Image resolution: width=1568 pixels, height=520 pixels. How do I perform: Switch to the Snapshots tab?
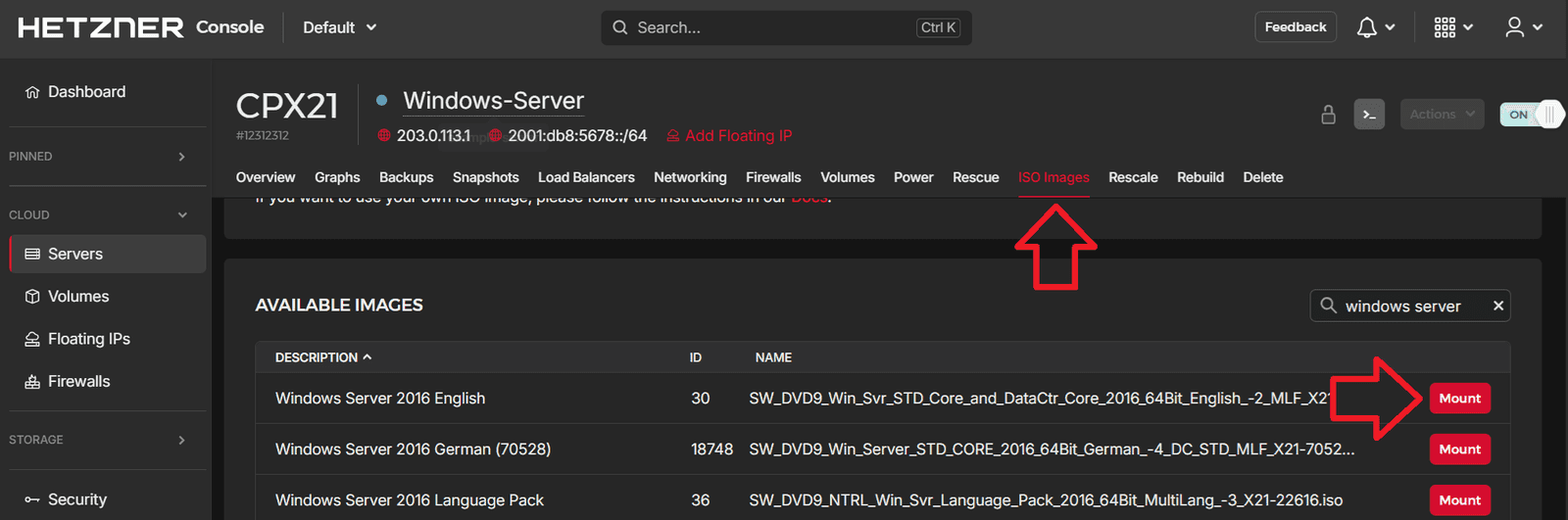[x=485, y=177]
